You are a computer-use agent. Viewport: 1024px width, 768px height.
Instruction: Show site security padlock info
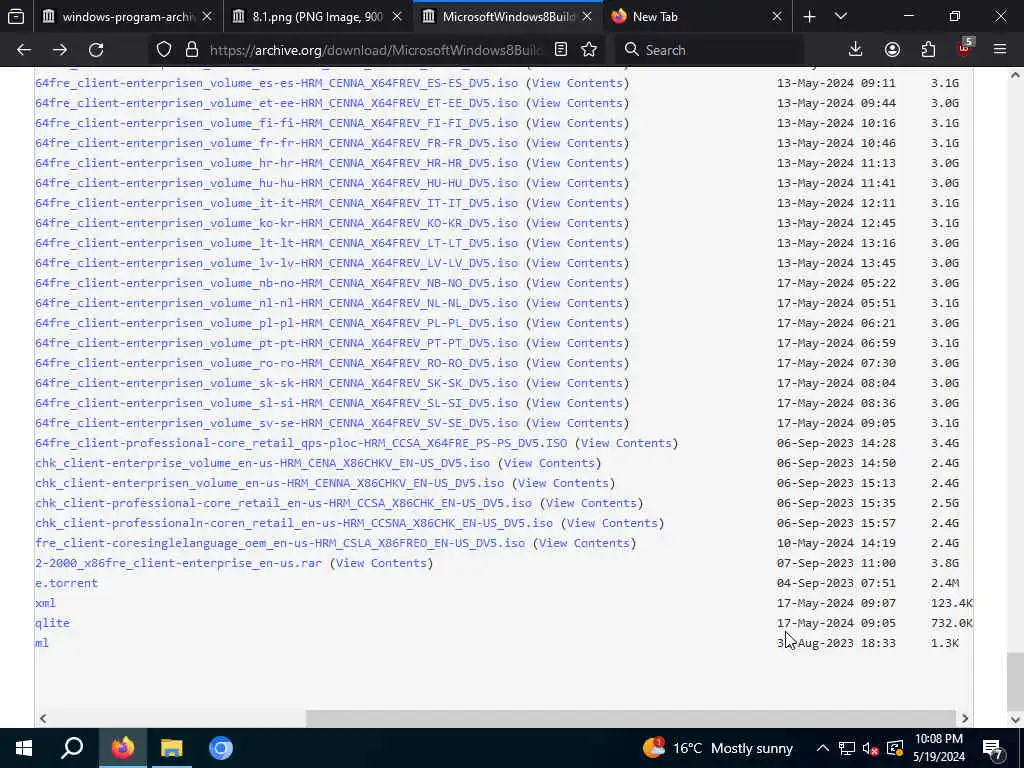[191, 50]
